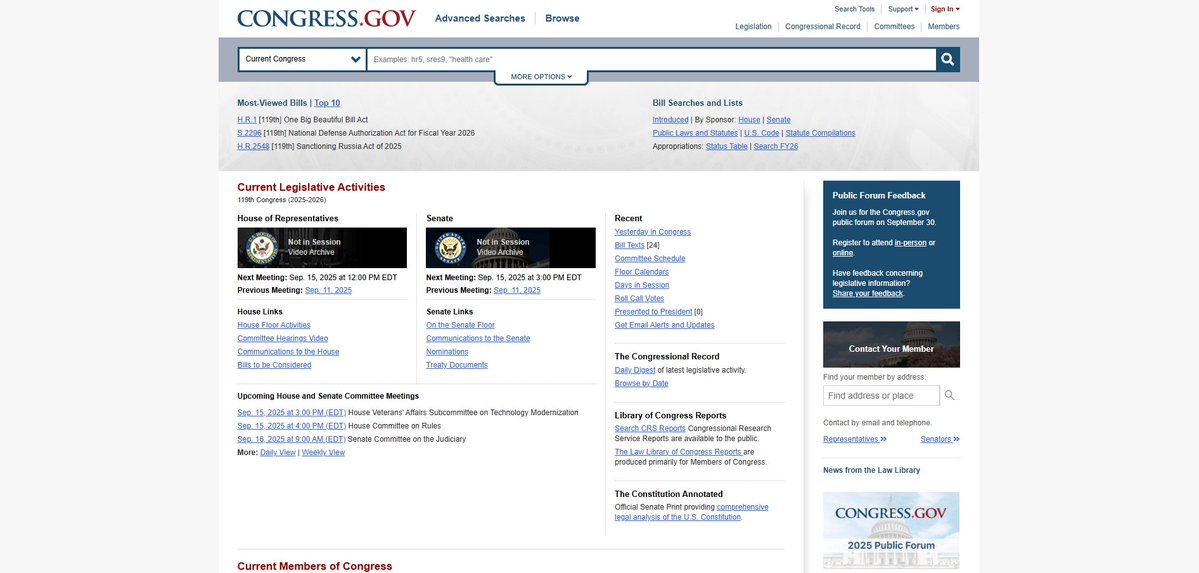Click the Congress.gov logo
Image resolution: width=1199 pixels, height=573 pixels.
(x=327, y=18)
